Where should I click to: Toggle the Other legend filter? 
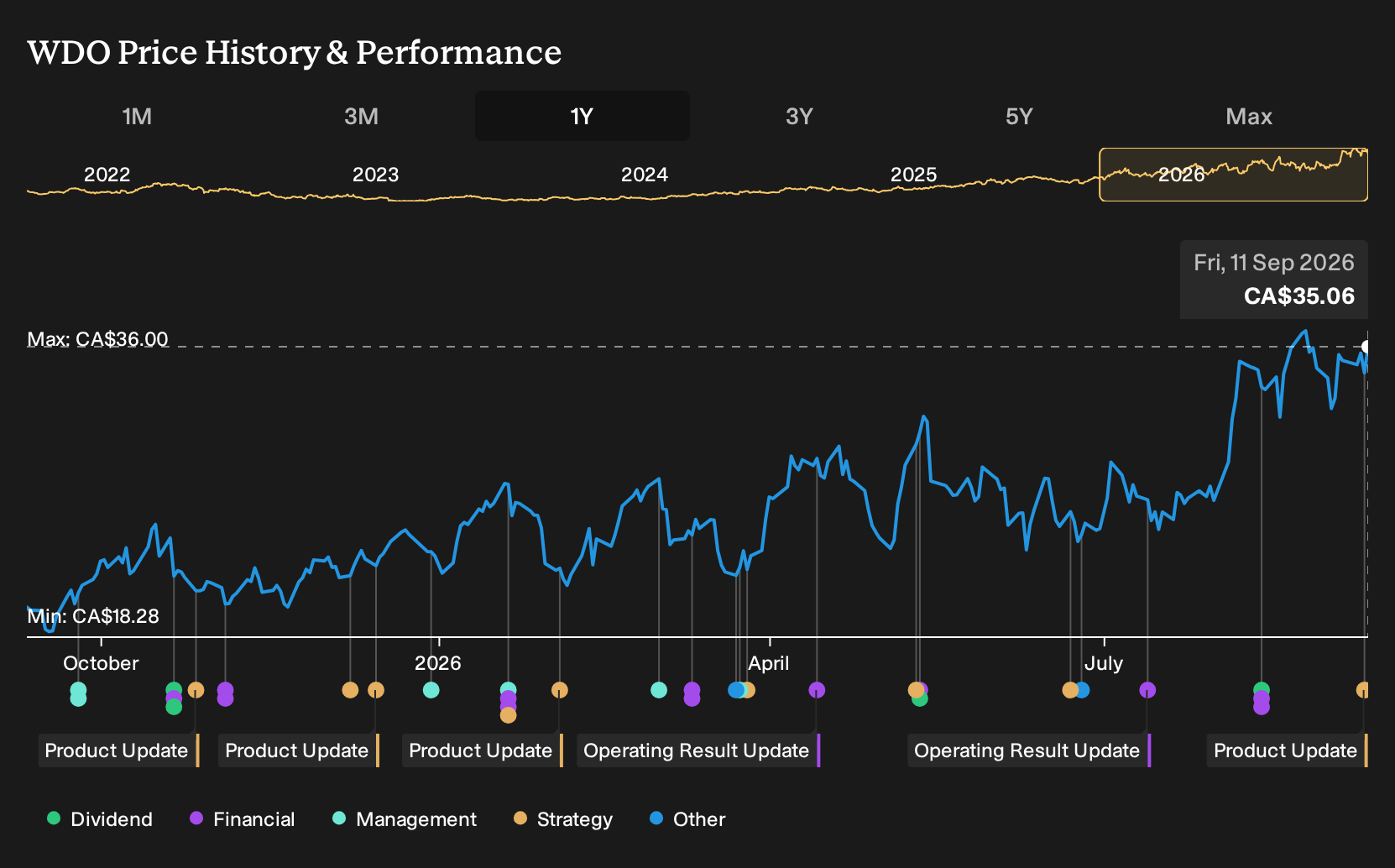pos(687,819)
